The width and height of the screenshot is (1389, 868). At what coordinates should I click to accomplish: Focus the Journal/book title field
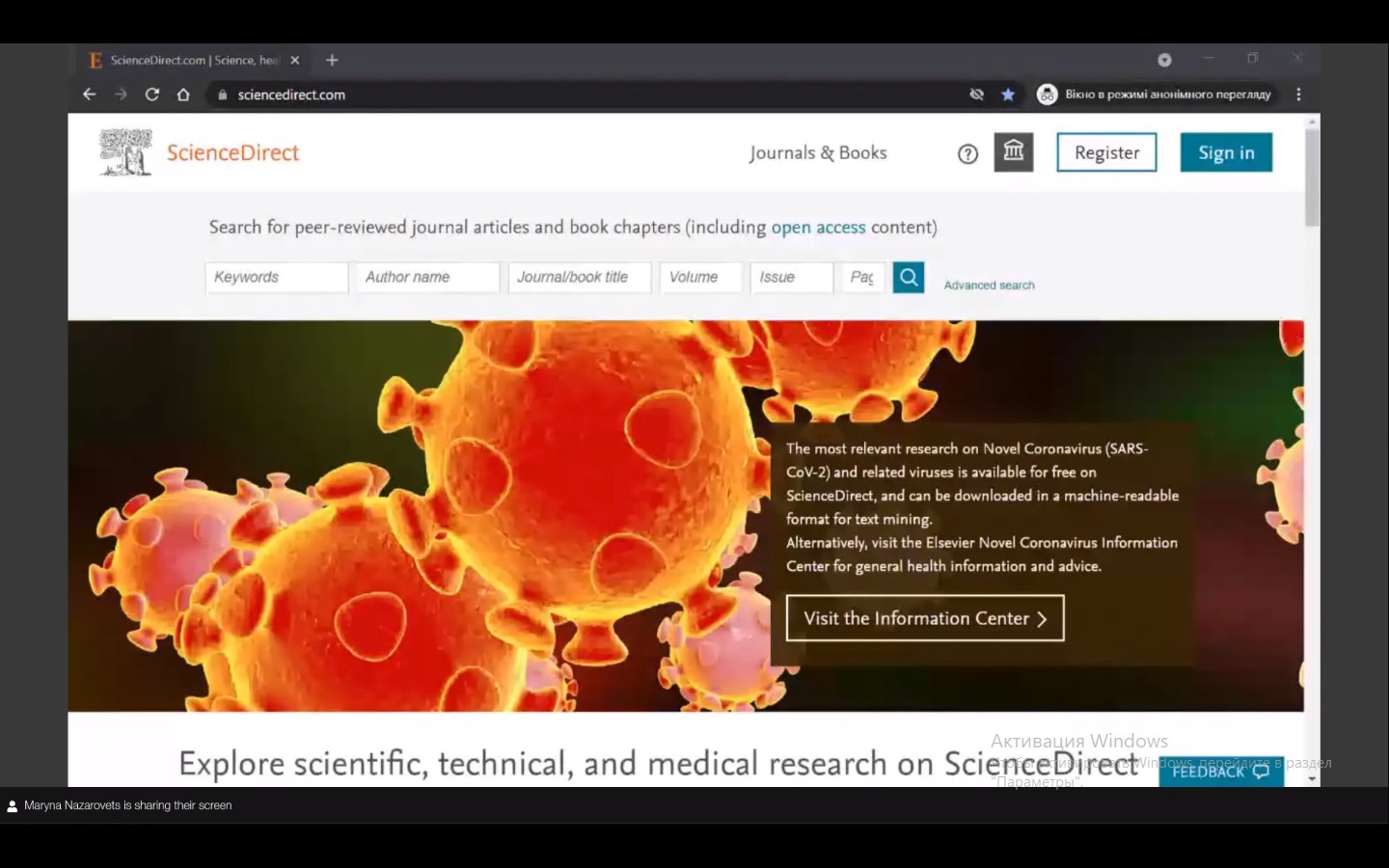[x=579, y=277]
